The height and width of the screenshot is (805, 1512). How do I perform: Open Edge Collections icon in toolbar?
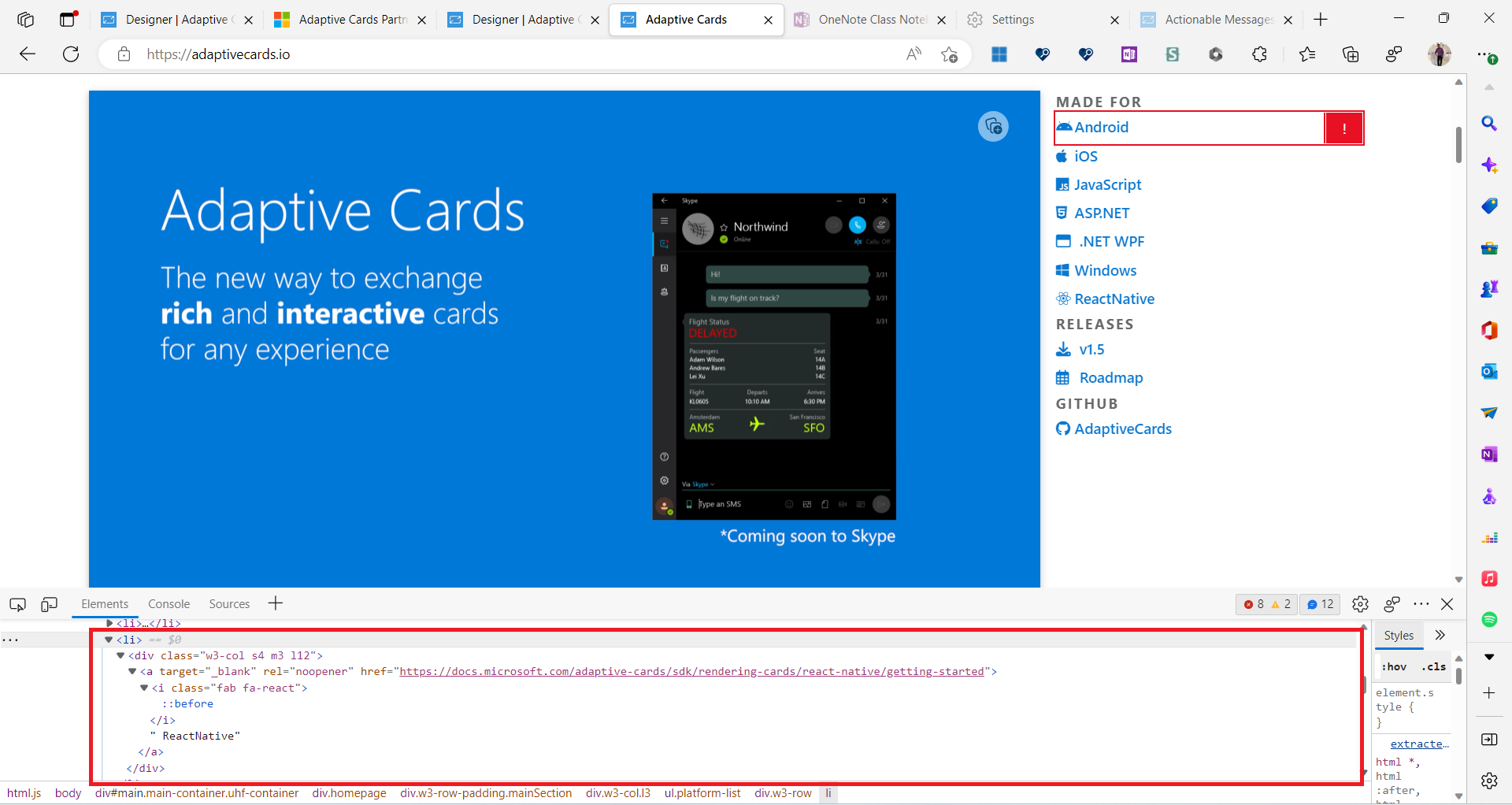point(1351,54)
